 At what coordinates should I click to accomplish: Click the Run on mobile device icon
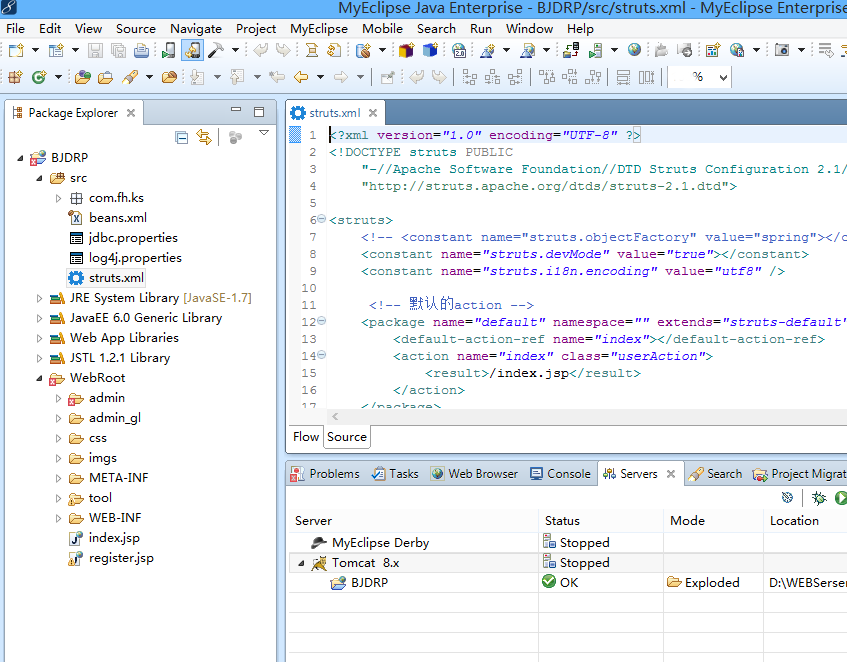pos(168,50)
